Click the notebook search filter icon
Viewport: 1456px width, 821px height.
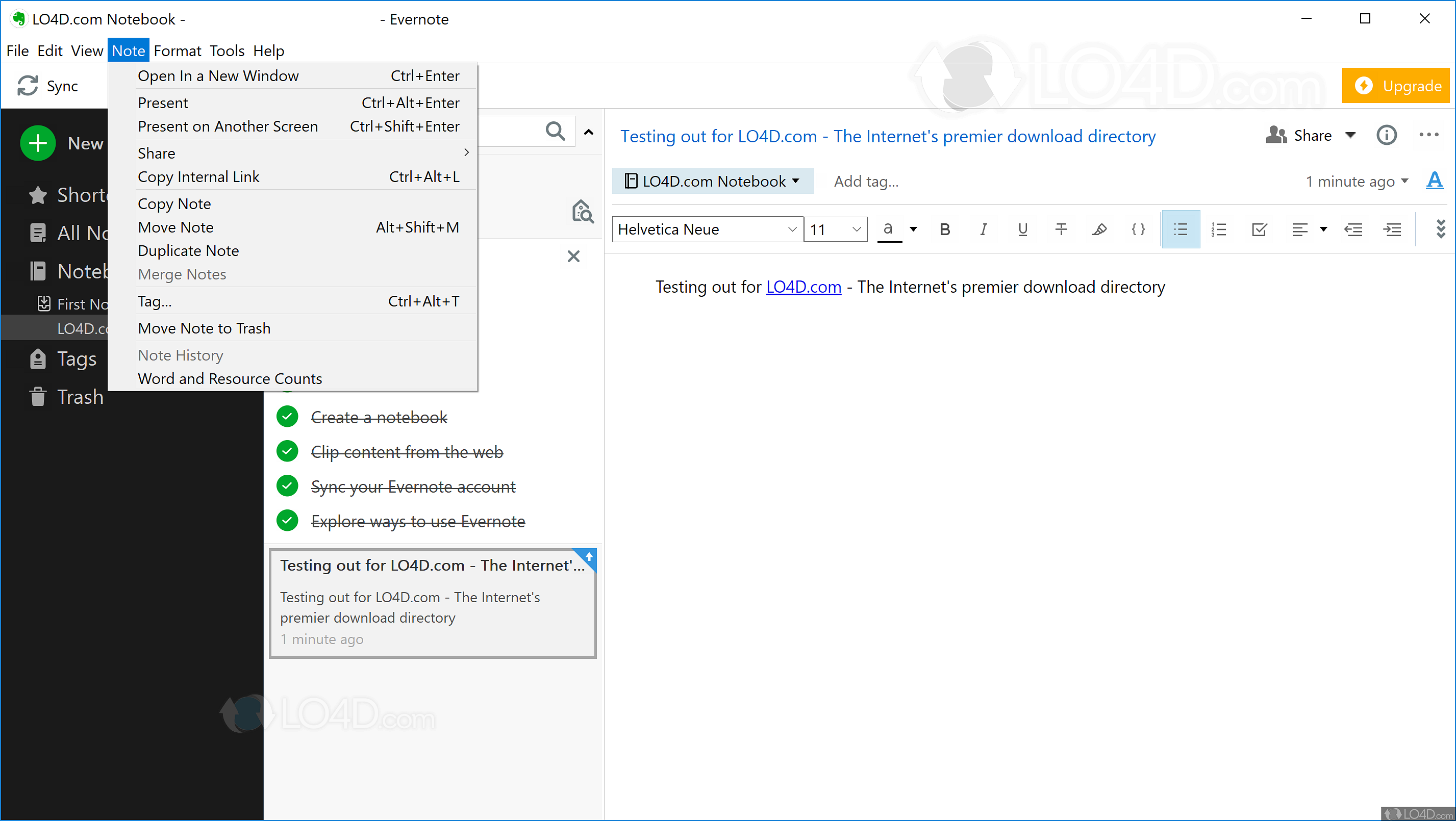(x=583, y=211)
